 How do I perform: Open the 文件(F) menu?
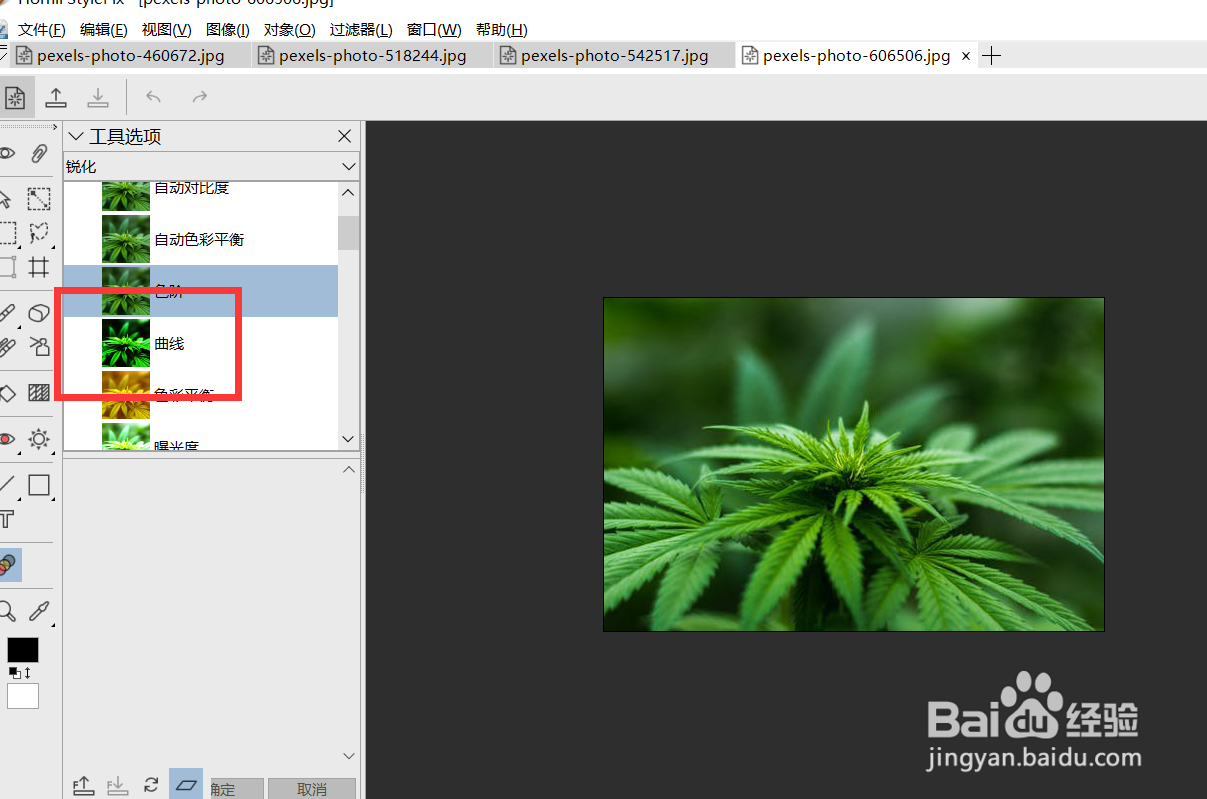point(42,30)
